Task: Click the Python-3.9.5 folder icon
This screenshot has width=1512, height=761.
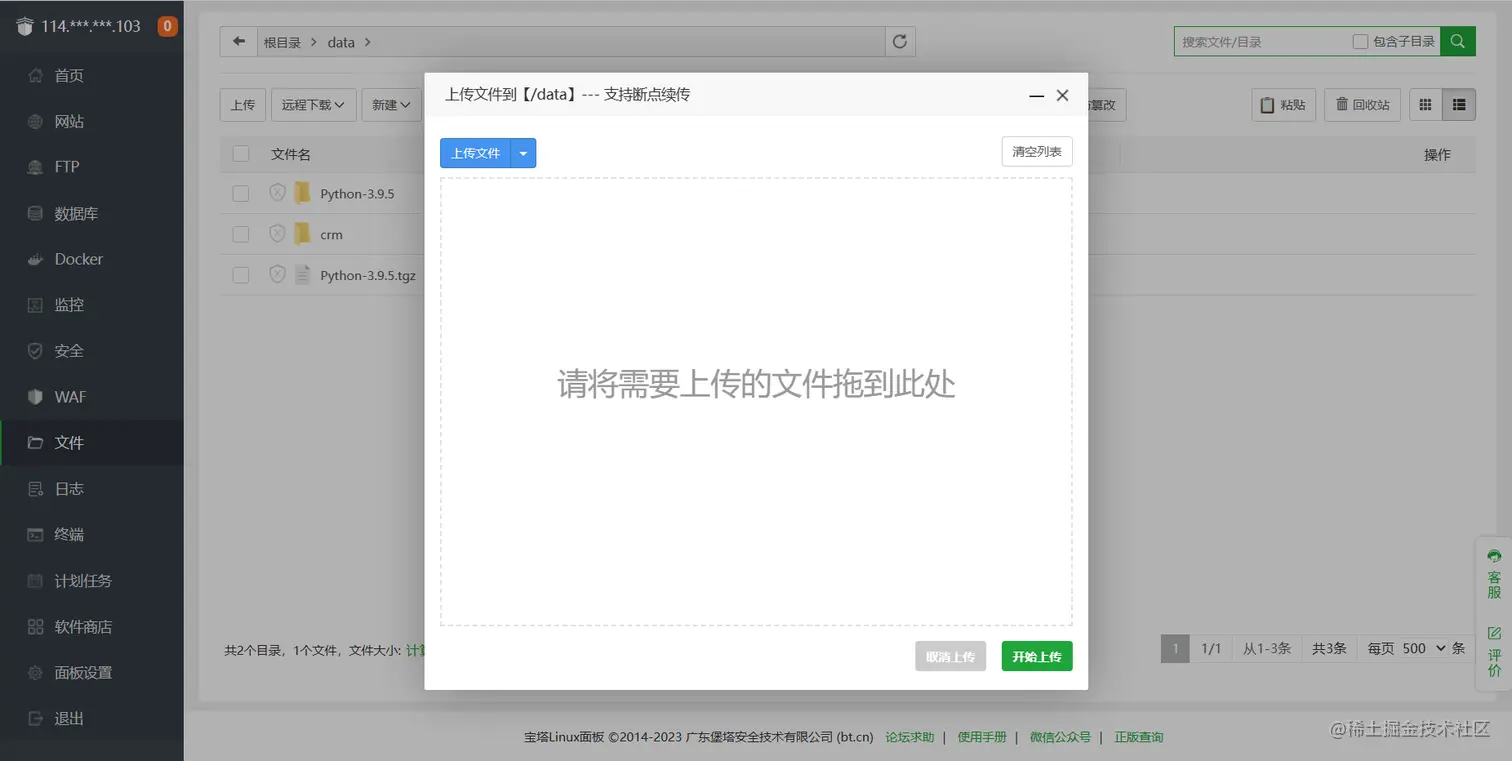Action: coord(302,193)
